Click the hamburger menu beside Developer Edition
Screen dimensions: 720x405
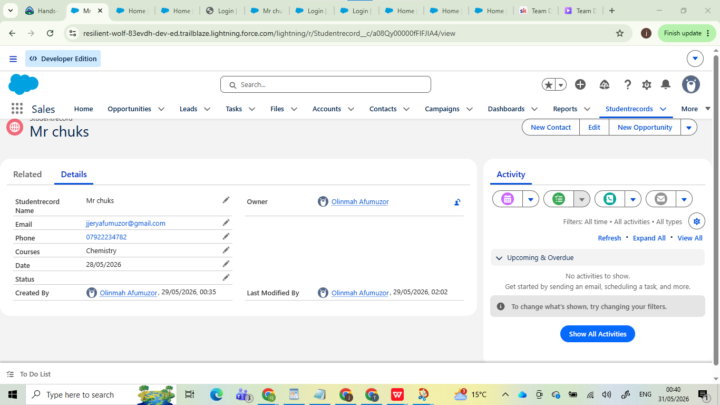click(x=13, y=59)
